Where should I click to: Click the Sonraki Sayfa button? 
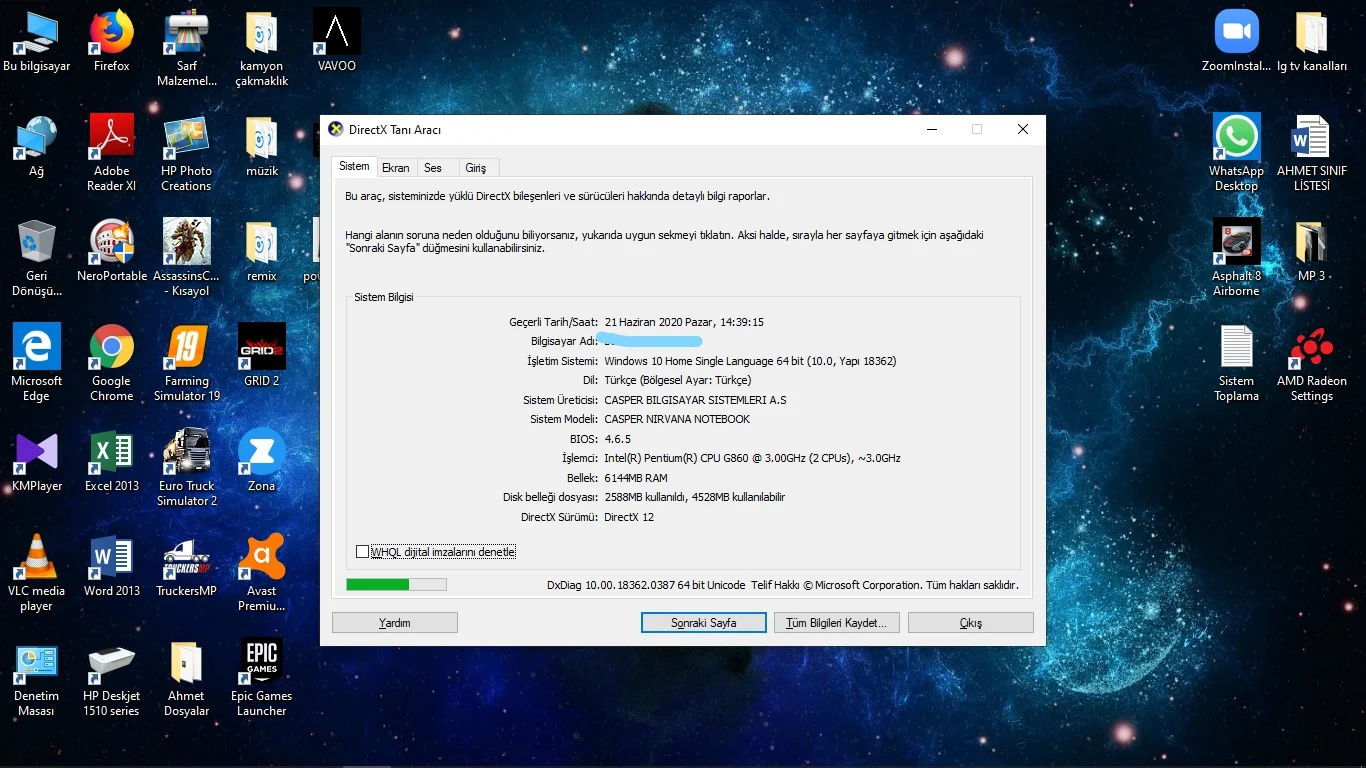pos(704,623)
